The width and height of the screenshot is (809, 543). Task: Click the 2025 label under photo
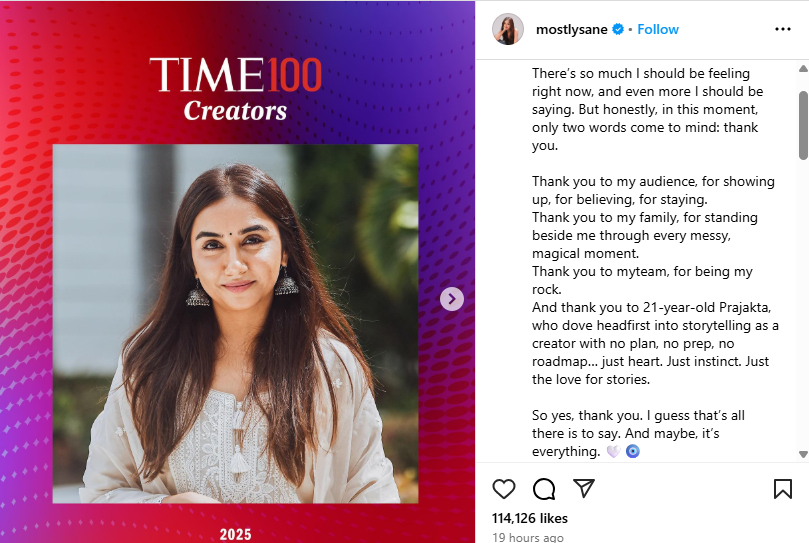[236, 534]
